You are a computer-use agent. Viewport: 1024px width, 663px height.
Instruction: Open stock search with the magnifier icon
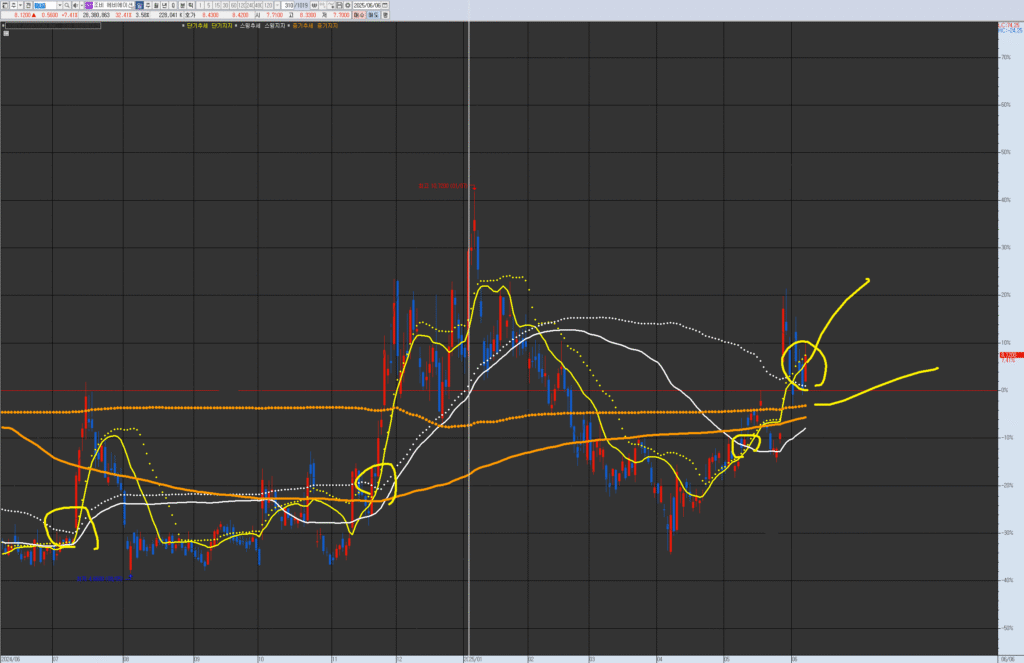(x=67, y=5)
